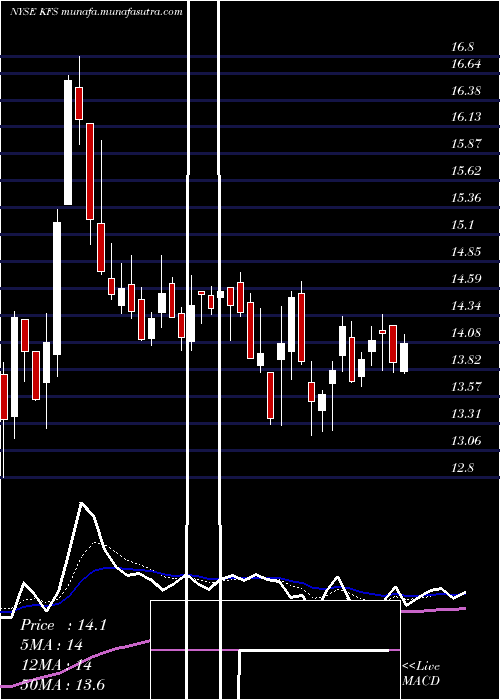Select the 15.36 price axis label

(x=466, y=198)
